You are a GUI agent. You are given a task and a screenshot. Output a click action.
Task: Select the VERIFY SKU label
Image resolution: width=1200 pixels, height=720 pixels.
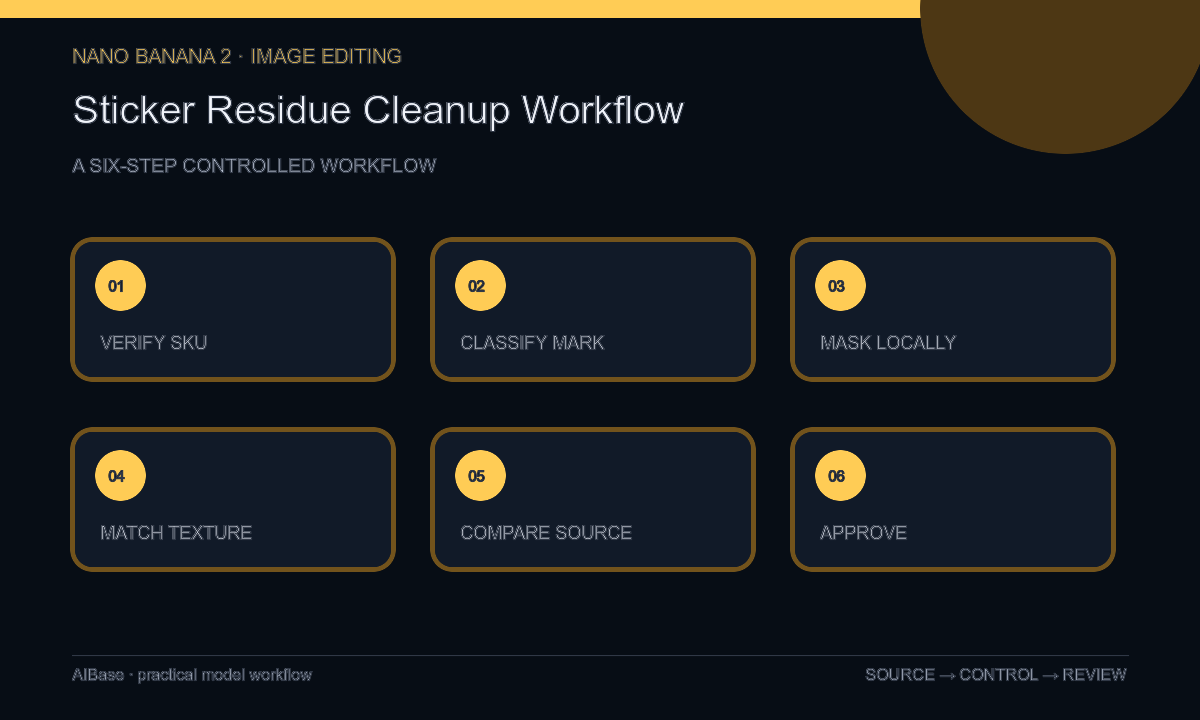pyautogui.click(x=154, y=343)
